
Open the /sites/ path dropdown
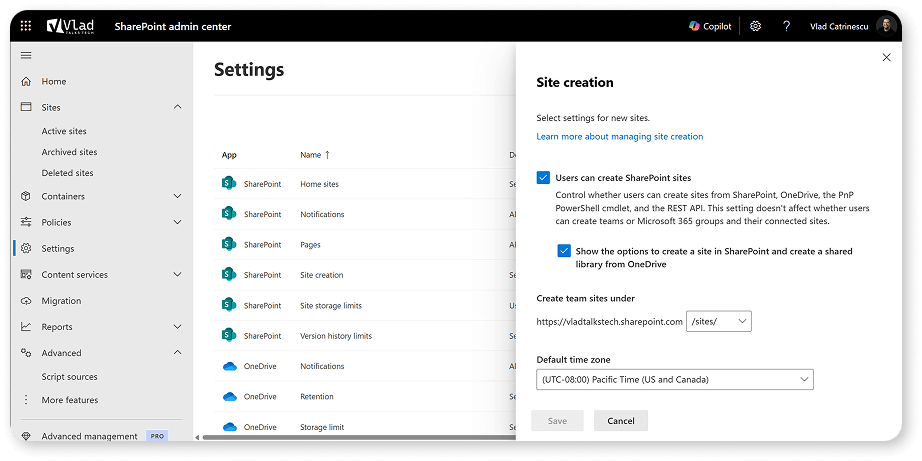click(x=719, y=322)
